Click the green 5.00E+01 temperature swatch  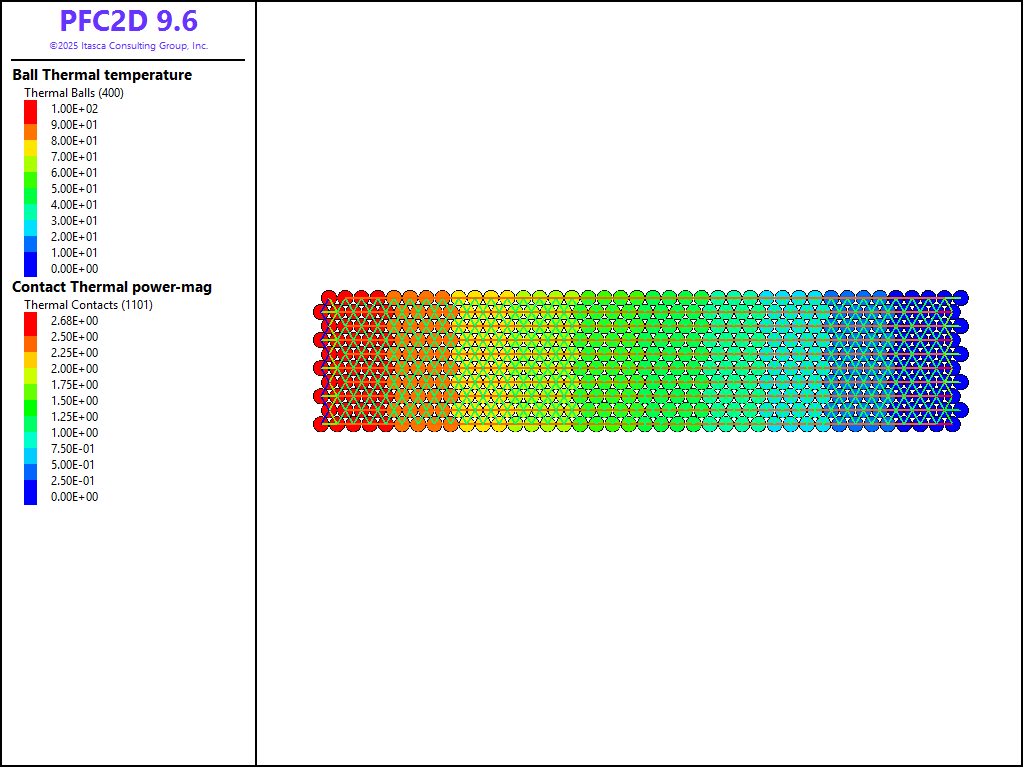click(x=31, y=189)
